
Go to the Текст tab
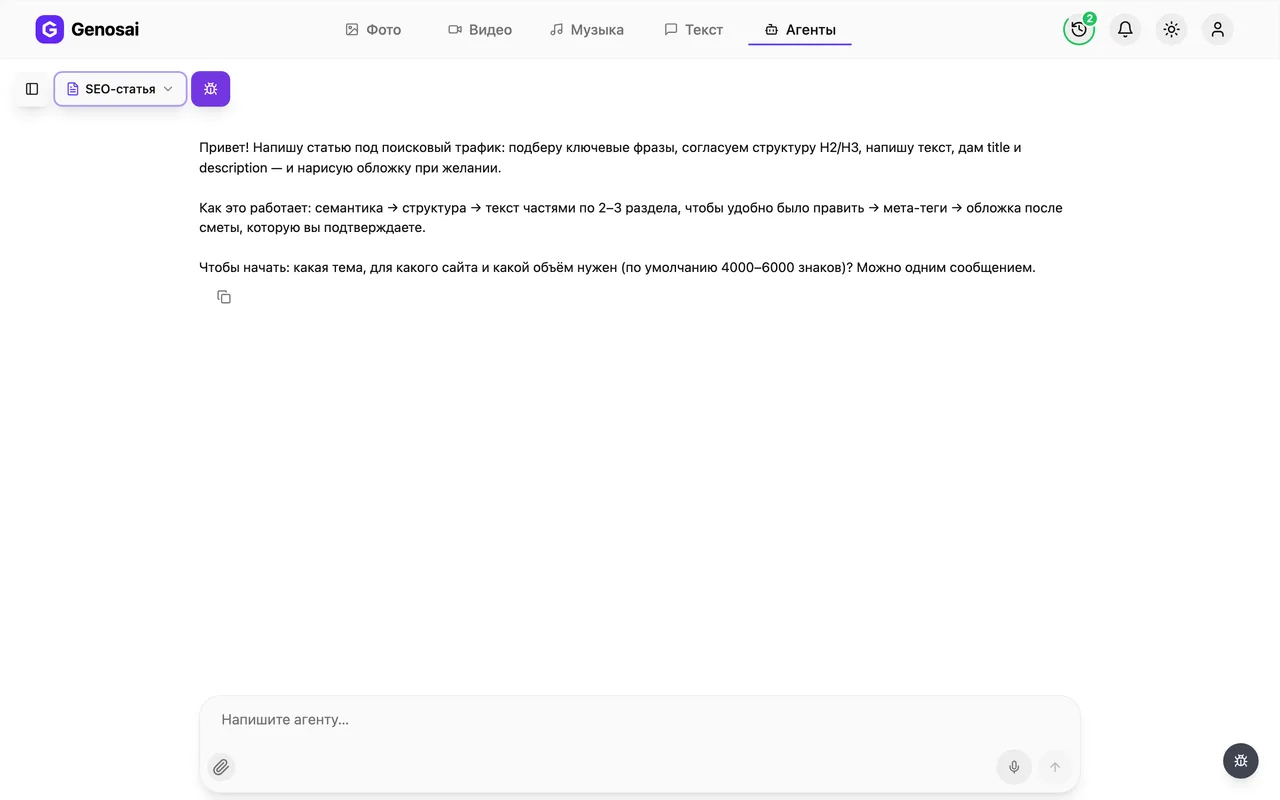tap(694, 30)
